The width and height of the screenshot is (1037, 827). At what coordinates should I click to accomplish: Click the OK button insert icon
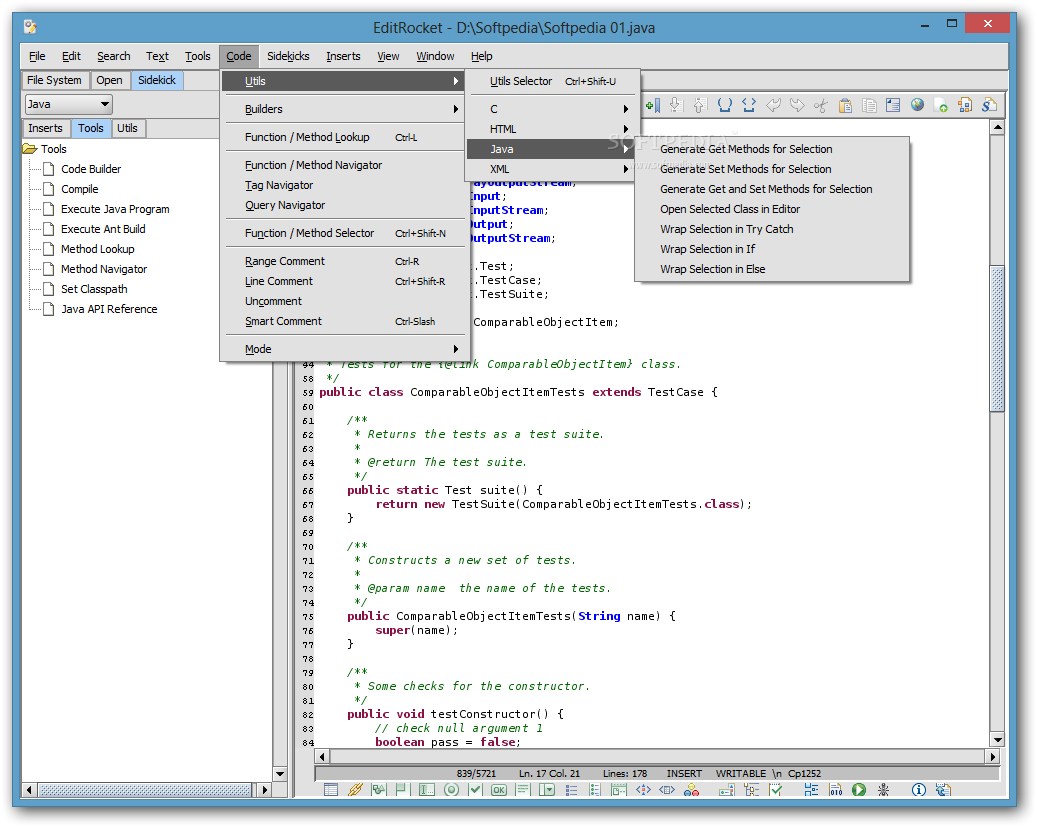click(x=499, y=789)
